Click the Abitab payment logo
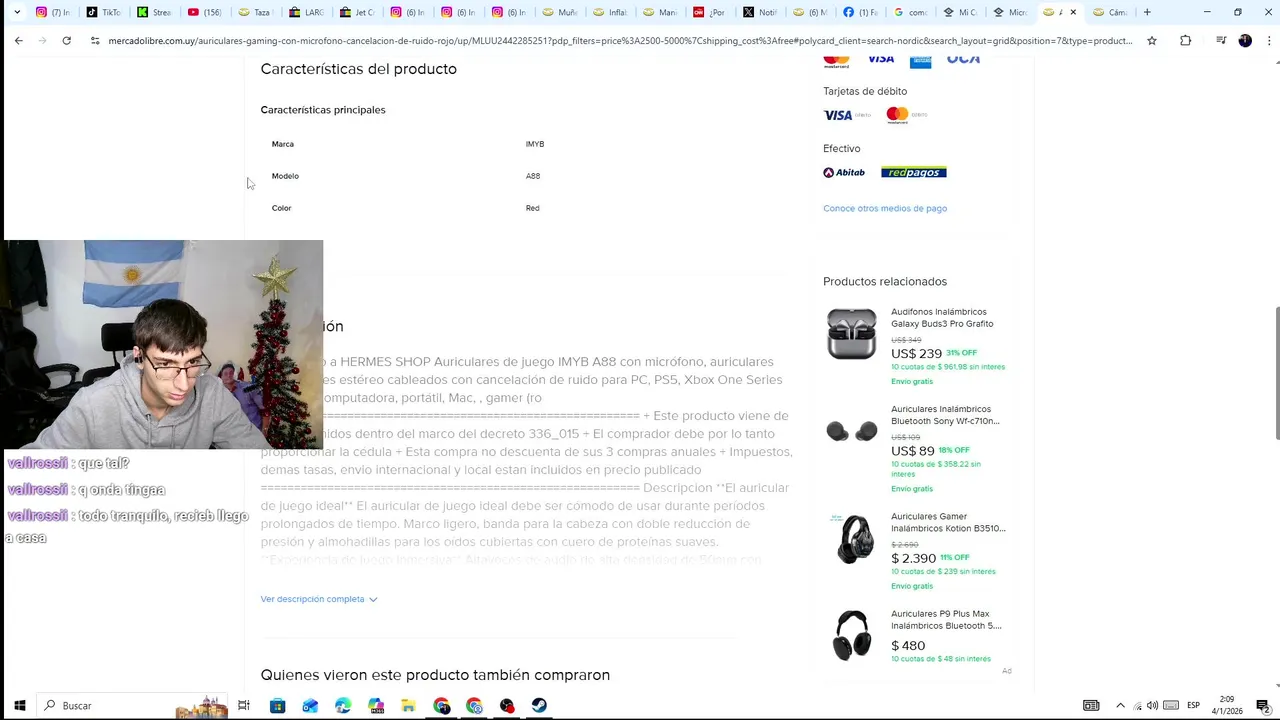Viewport: 1280px width, 720px height. click(x=844, y=172)
